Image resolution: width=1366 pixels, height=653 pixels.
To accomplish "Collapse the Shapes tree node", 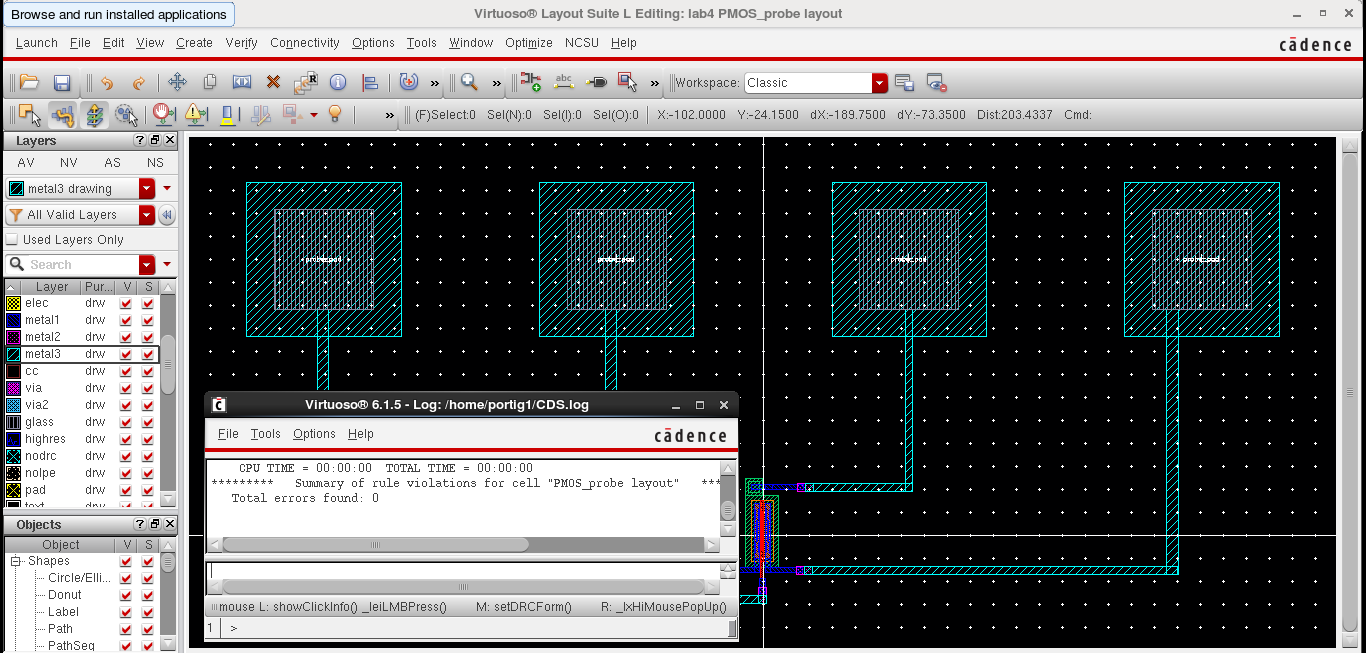I will pos(16,561).
